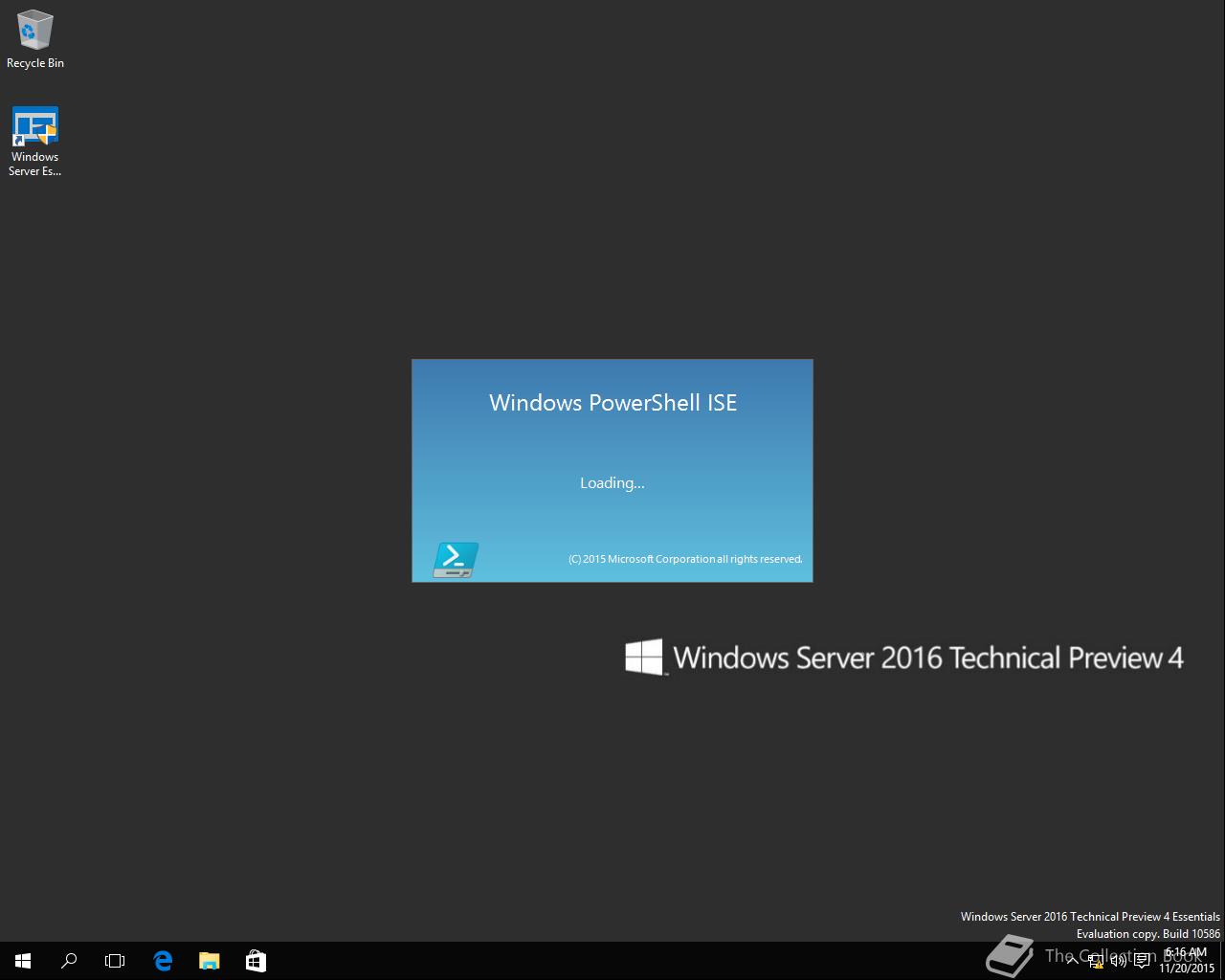Open the Action Center notifications icon
Screen dimensions: 1225x980
coord(1142,961)
